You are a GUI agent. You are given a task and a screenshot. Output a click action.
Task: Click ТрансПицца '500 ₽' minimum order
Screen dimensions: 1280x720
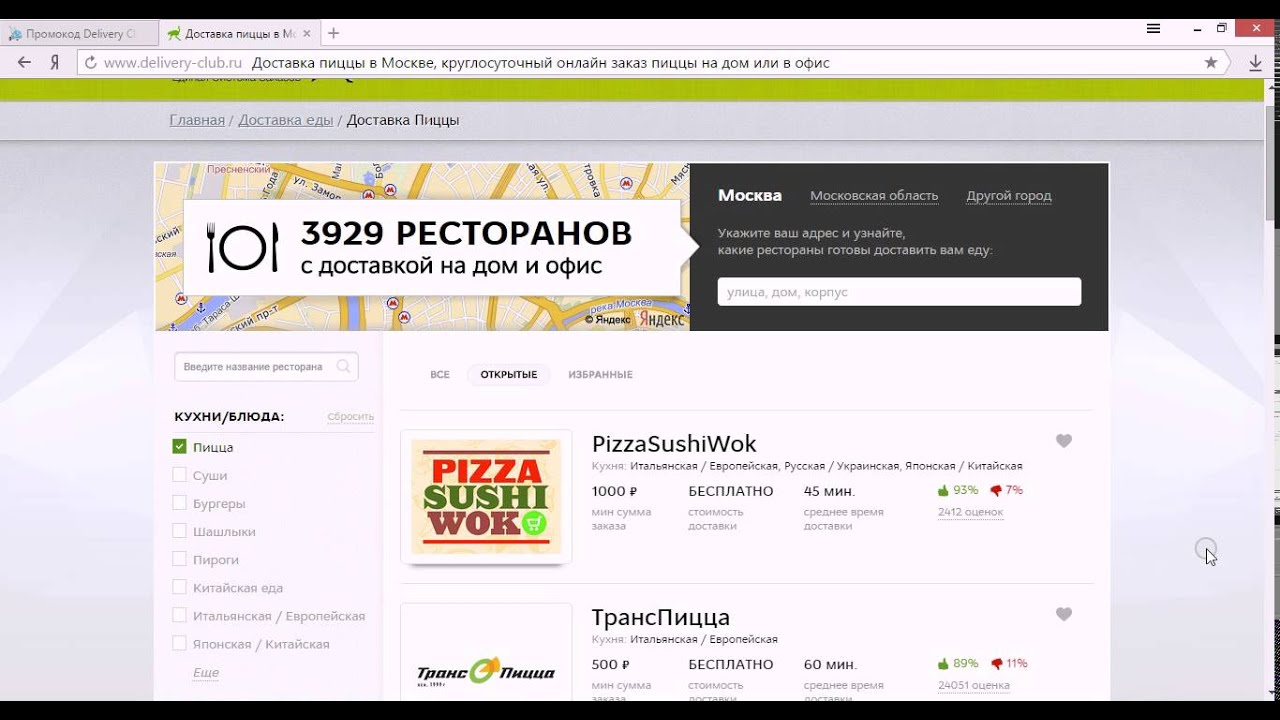click(610, 664)
